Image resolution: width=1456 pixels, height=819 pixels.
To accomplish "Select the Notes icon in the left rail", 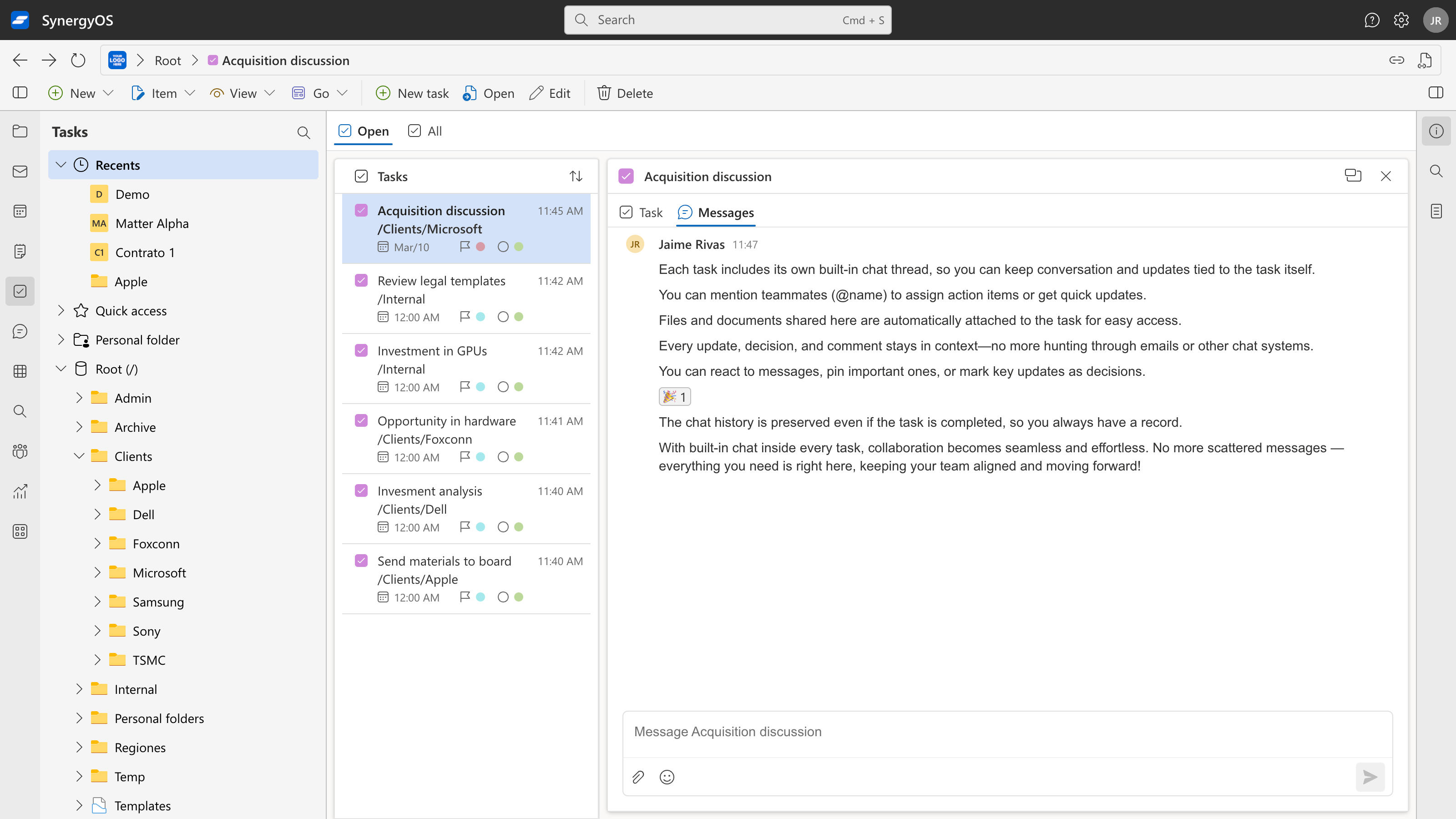I will click(20, 251).
